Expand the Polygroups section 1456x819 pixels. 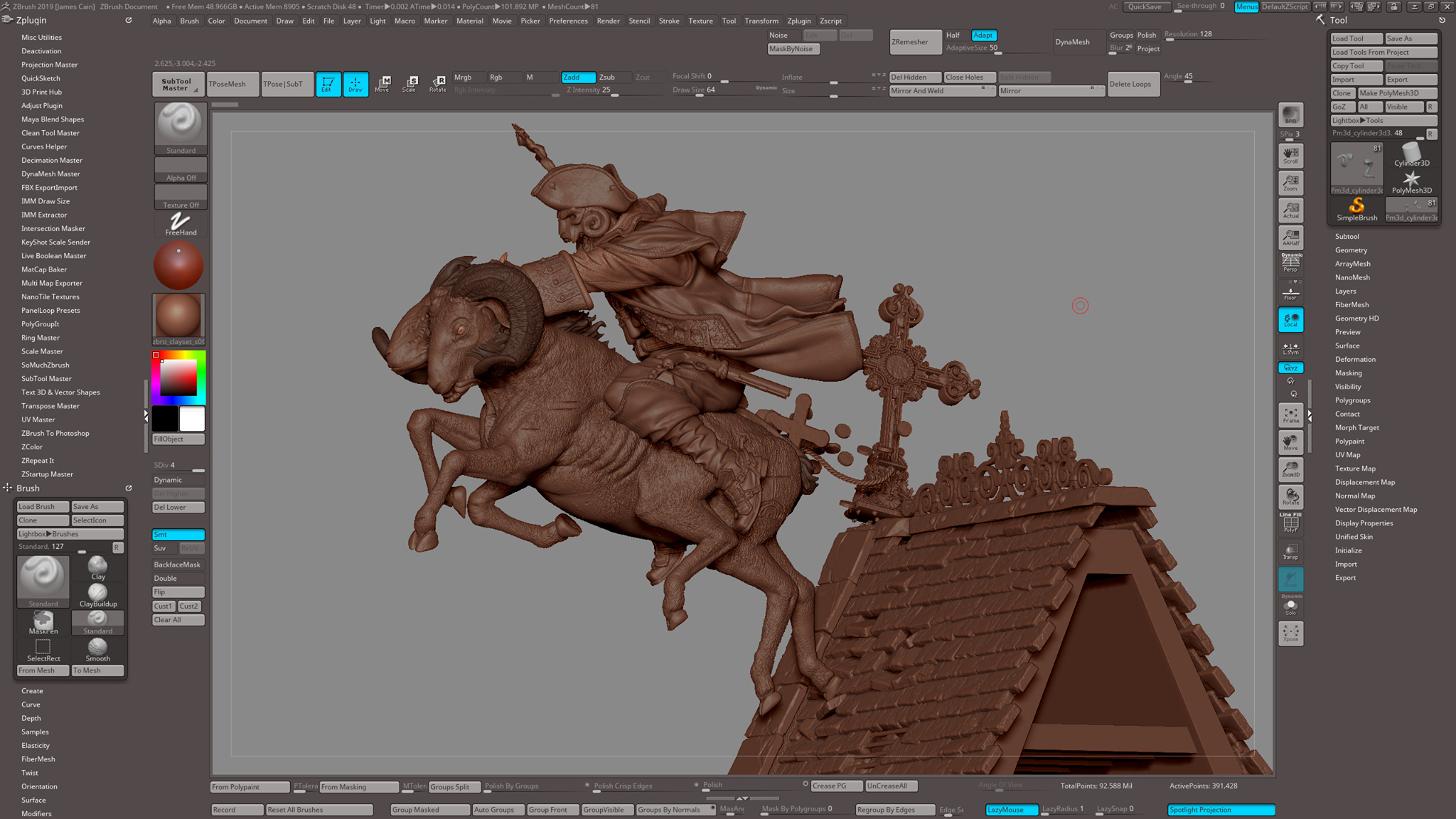pos(1352,400)
